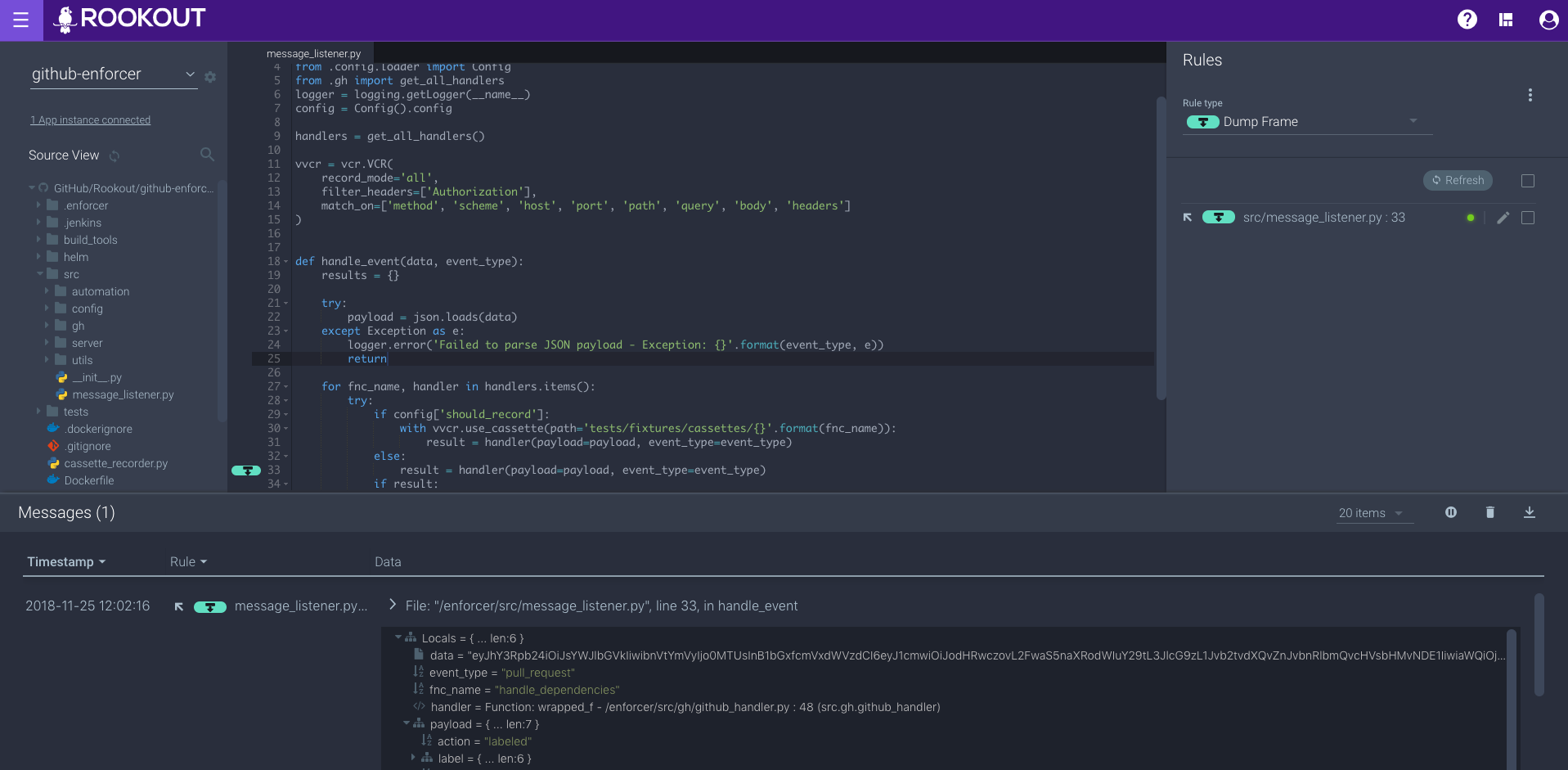This screenshot has width=1568, height=770.
Task: Select the message_listener.py editor tab
Action: point(314,53)
